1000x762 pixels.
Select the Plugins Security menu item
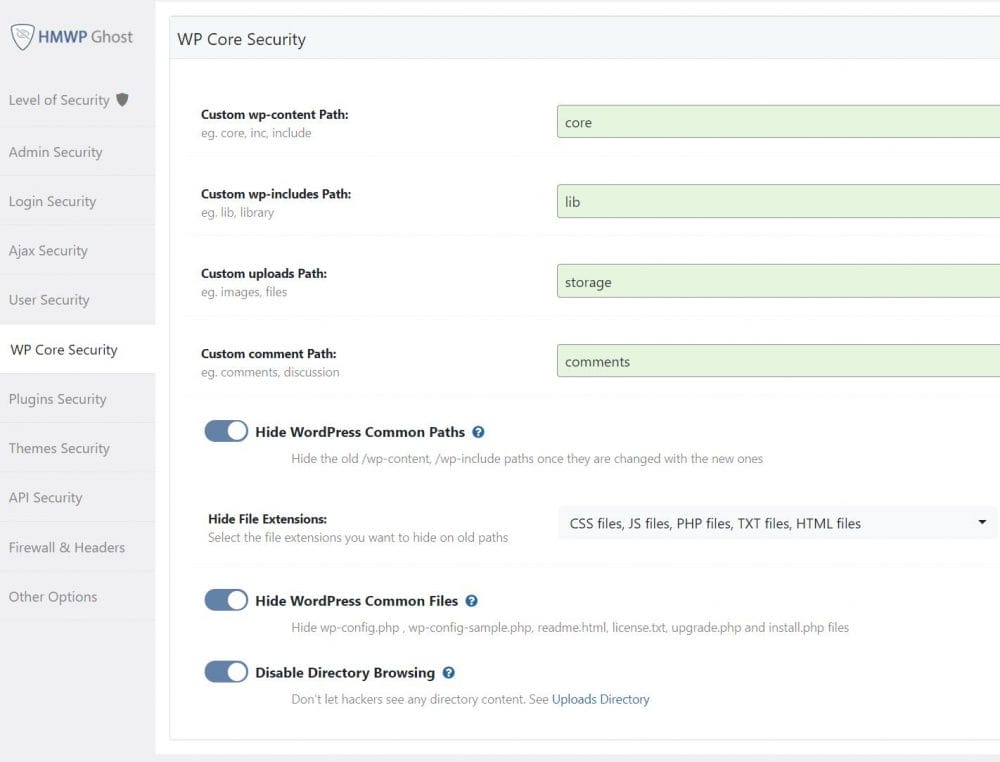58,399
